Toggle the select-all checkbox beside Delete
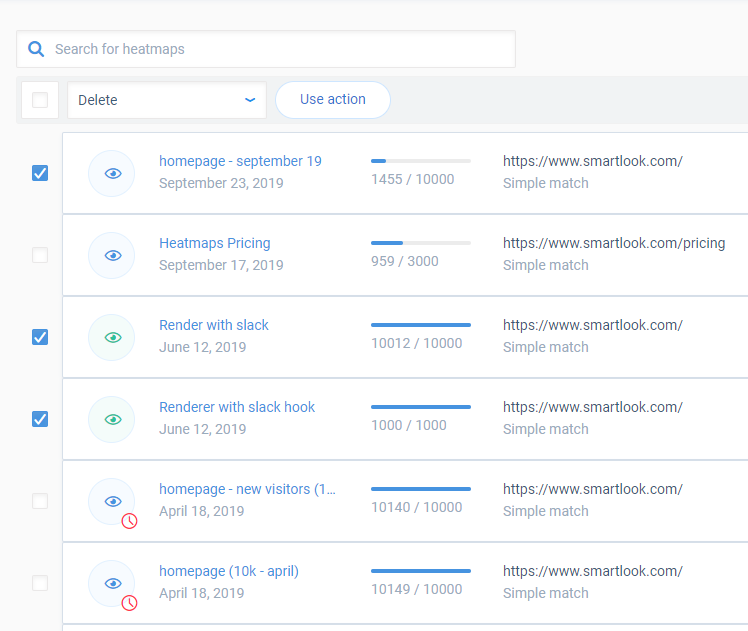 coord(40,100)
